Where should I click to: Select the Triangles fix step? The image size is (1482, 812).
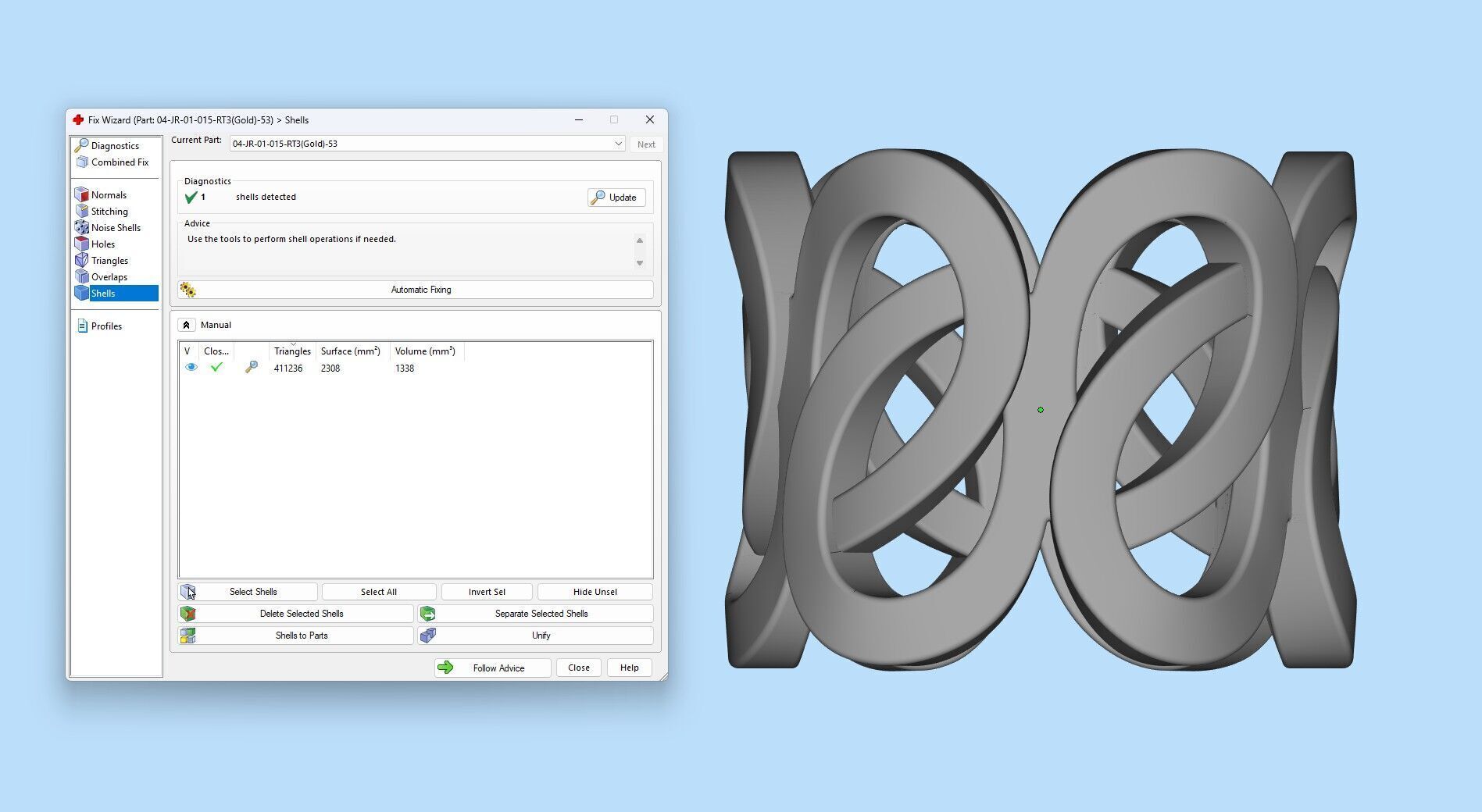coord(102,261)
